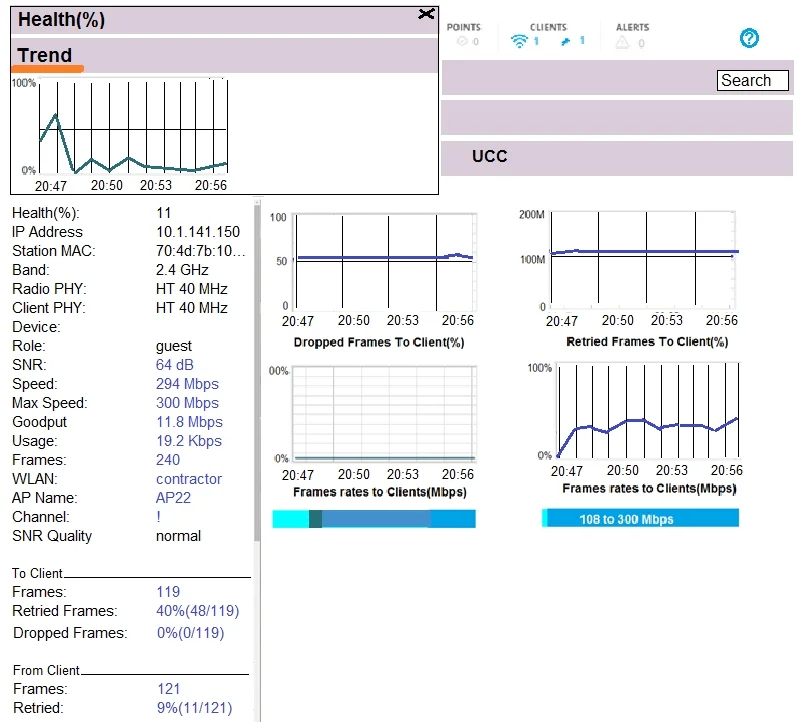
Task: Click the details panel vertical scrollbar
Action: [257, 371]
